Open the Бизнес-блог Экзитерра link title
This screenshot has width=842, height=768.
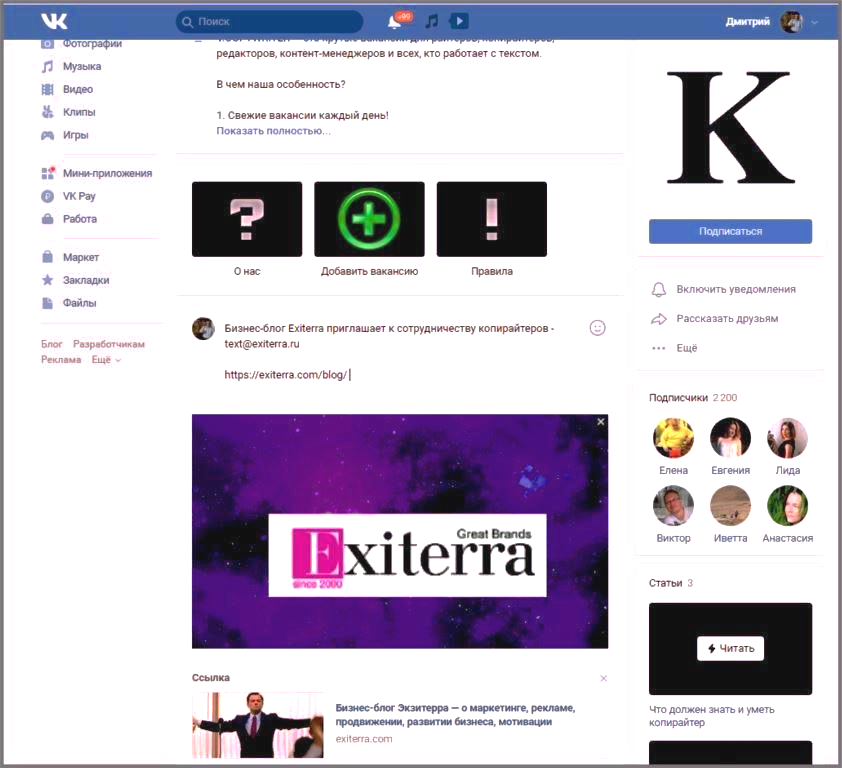(x=455, y=715)
